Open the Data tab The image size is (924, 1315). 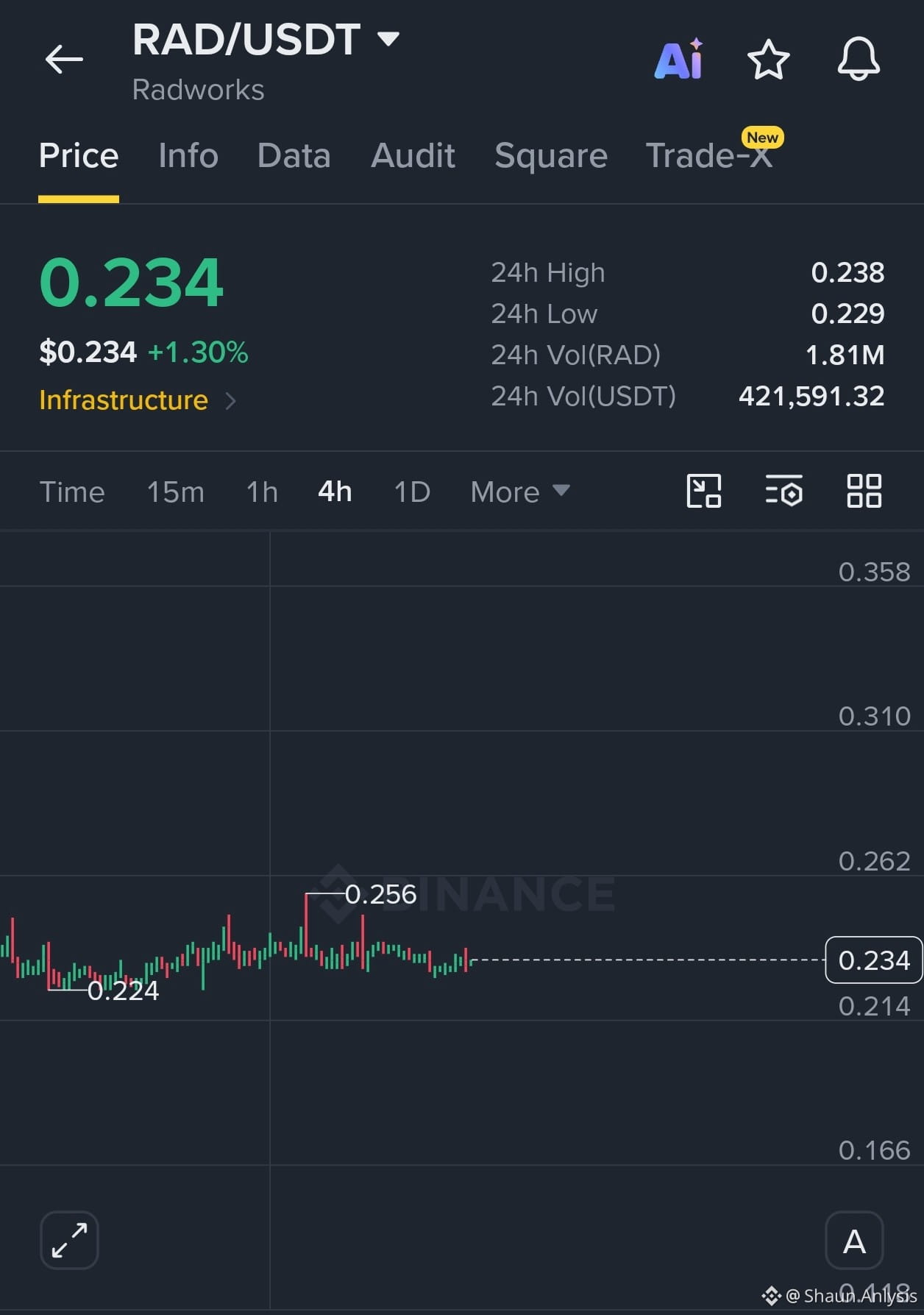click(294, 156)
